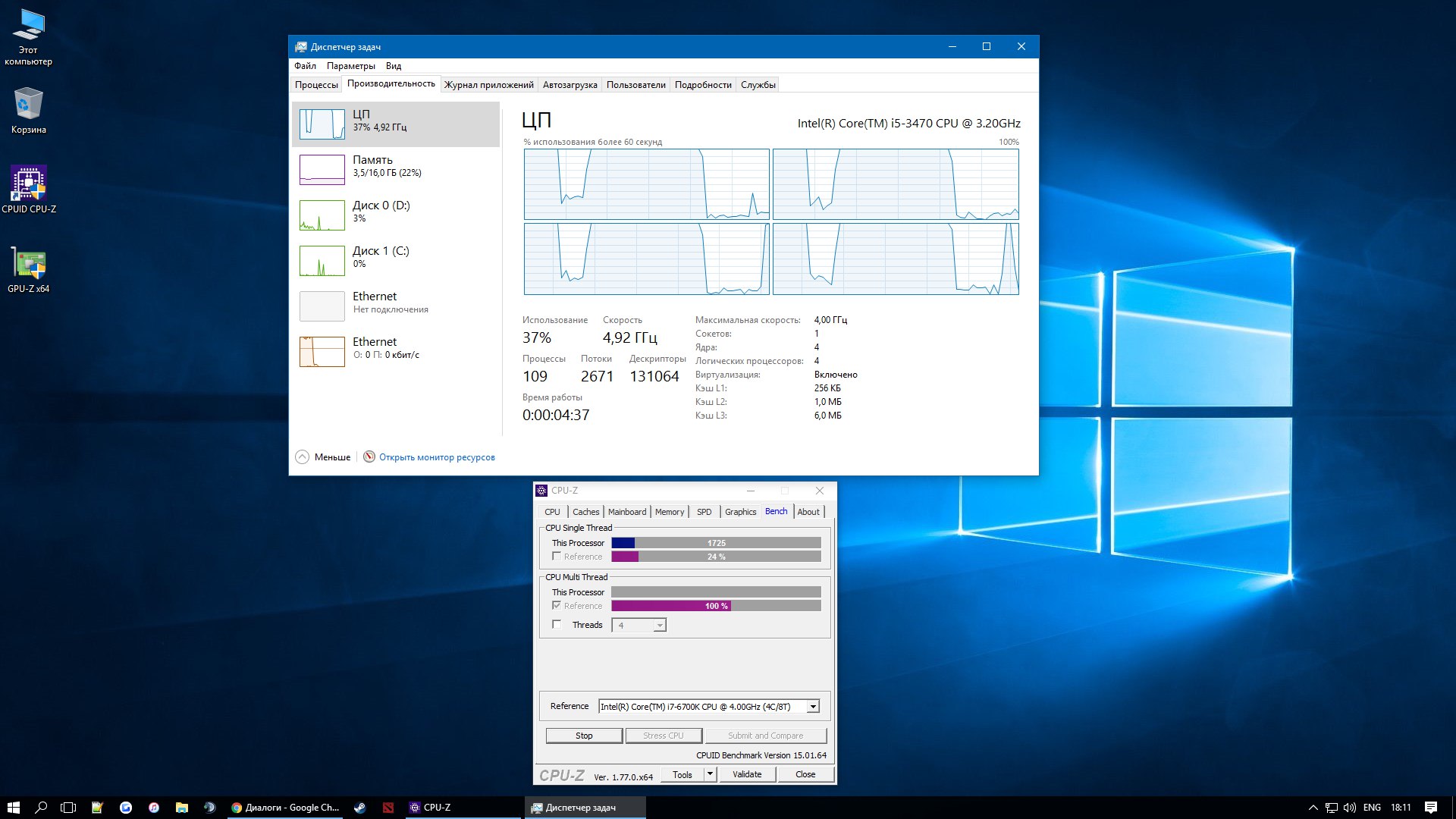Open File Explorer from taskbar
The width and height of the screenshot is (1456, 819).
pos(182,808)
